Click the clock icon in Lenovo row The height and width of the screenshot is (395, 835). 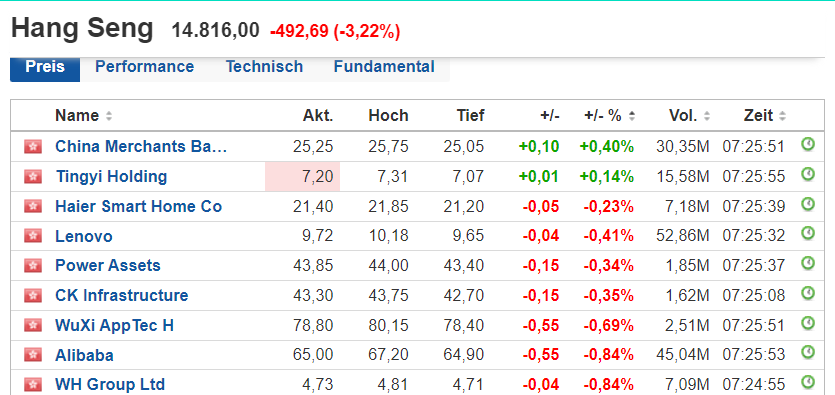808,233
